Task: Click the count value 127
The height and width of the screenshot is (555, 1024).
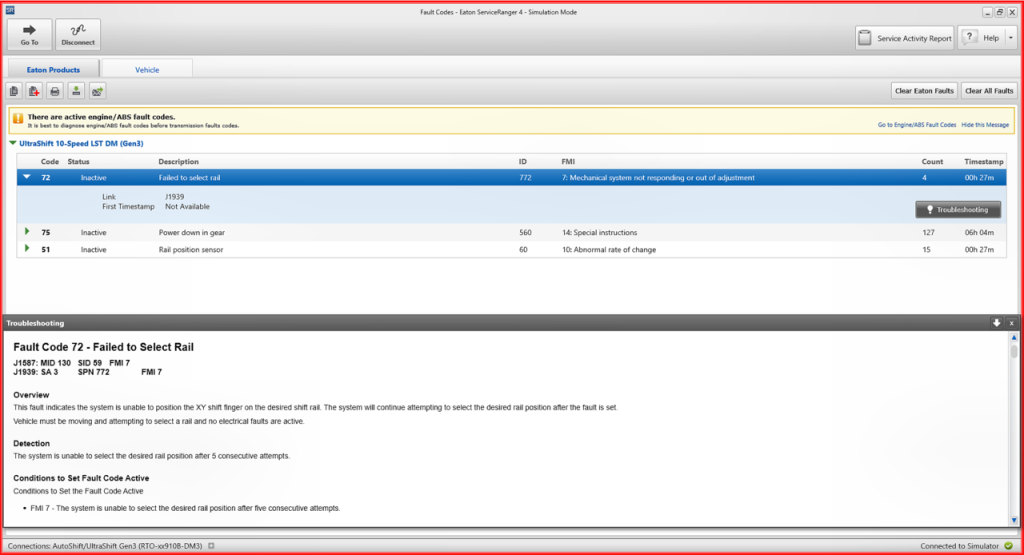Action: (928, 232)
